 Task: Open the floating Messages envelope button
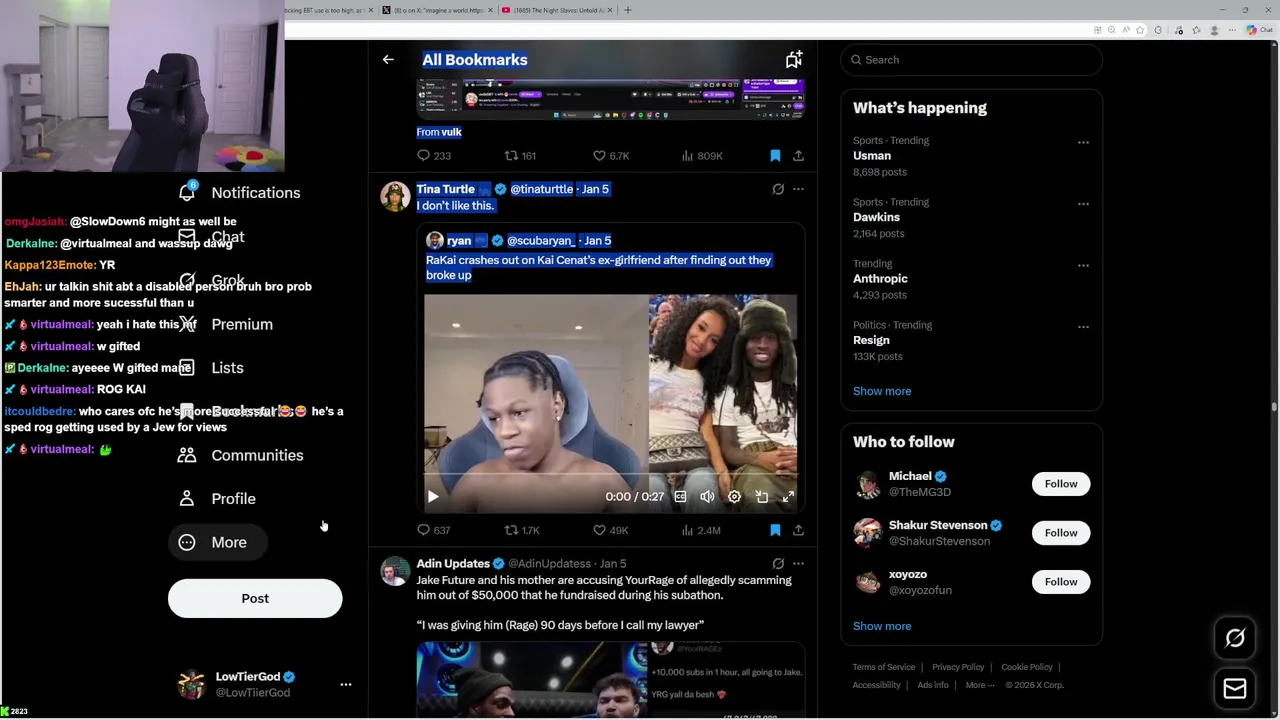pyautogui.click(x=1235, y=688)
